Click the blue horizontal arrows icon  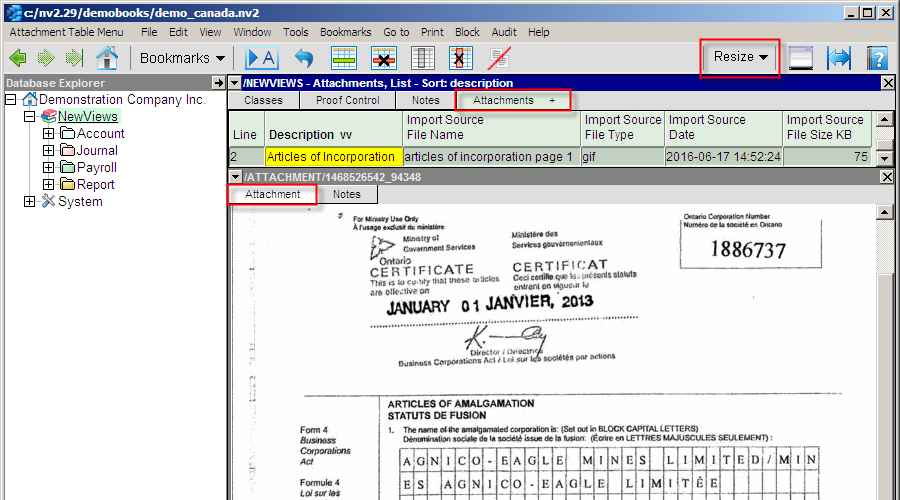coord(839,58)
